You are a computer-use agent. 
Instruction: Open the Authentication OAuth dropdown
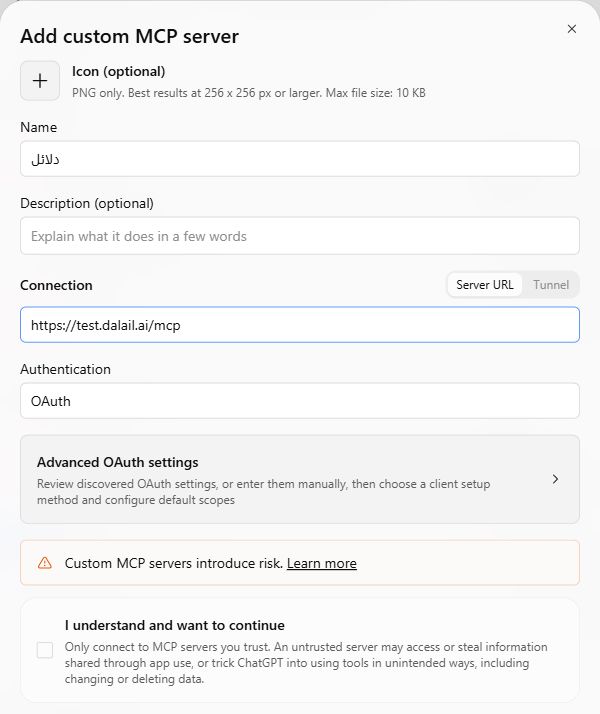point(300,401)
